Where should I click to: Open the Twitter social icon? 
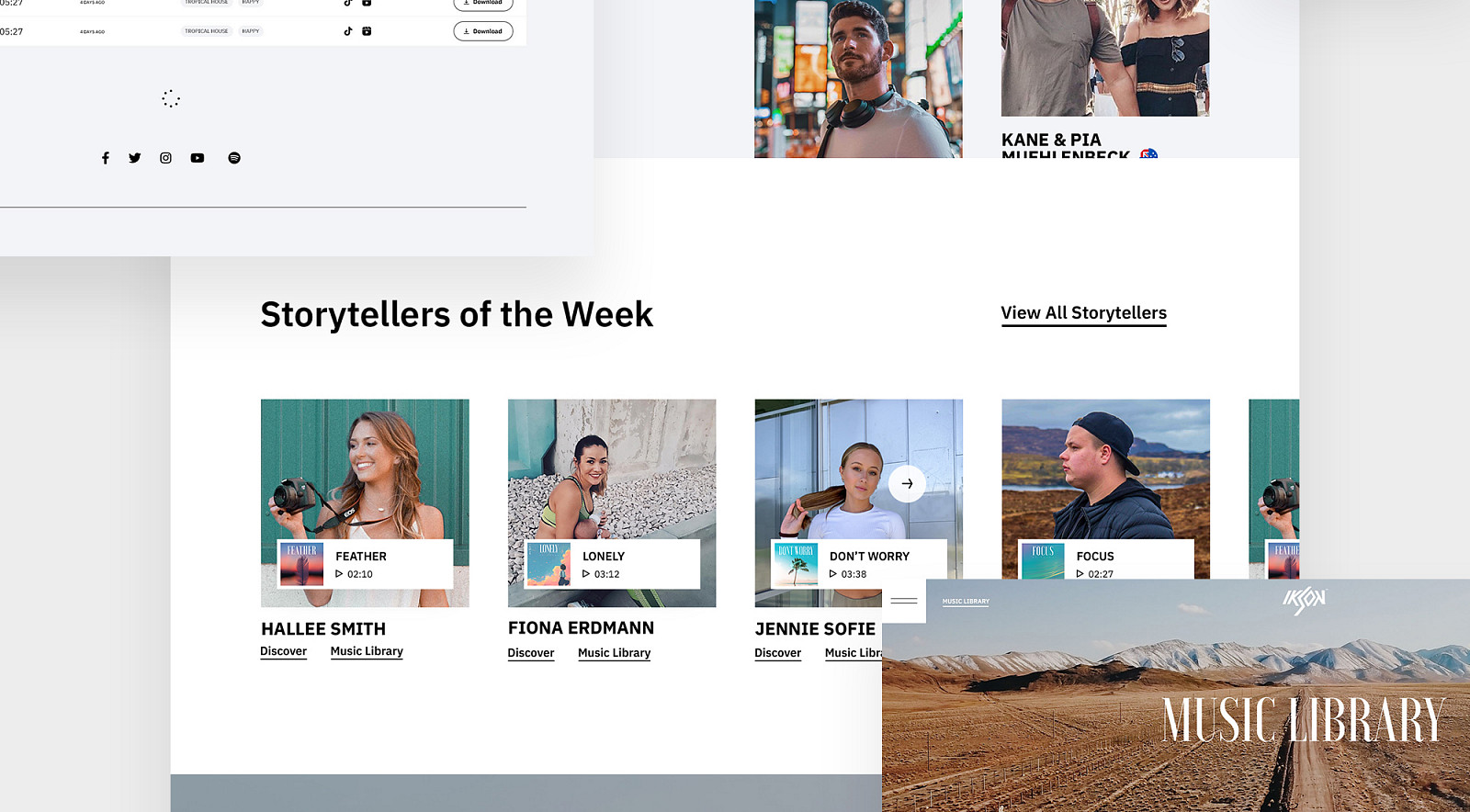click(x=135, y=158)
